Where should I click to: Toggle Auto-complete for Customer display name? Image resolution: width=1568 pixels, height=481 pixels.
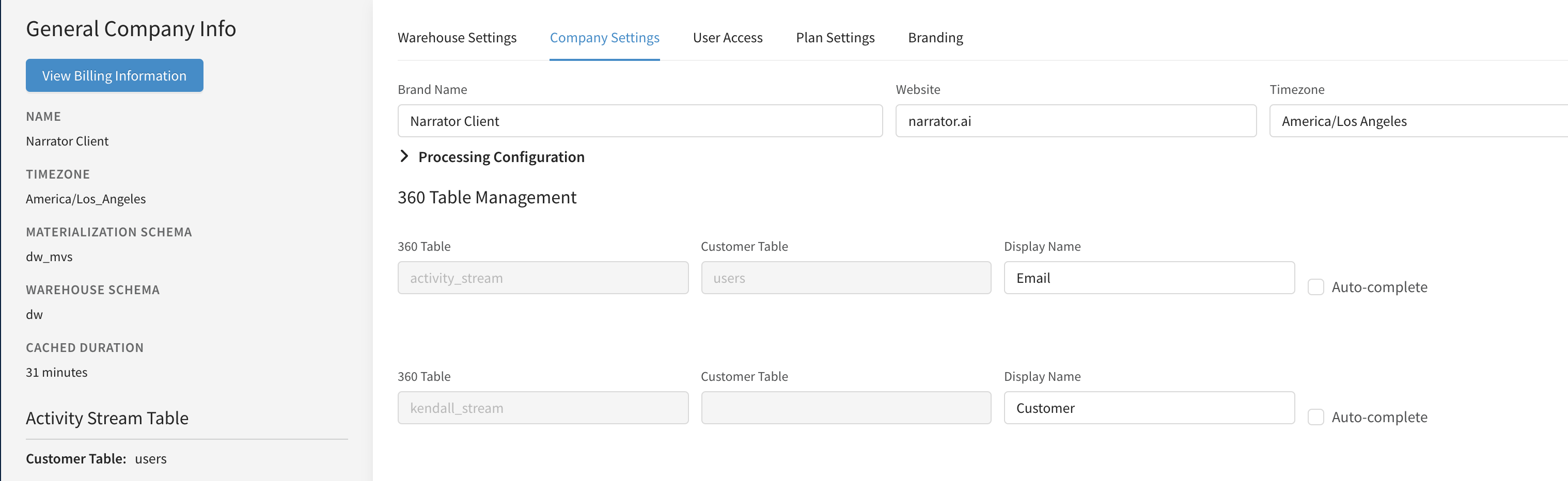pos(1315,417)
